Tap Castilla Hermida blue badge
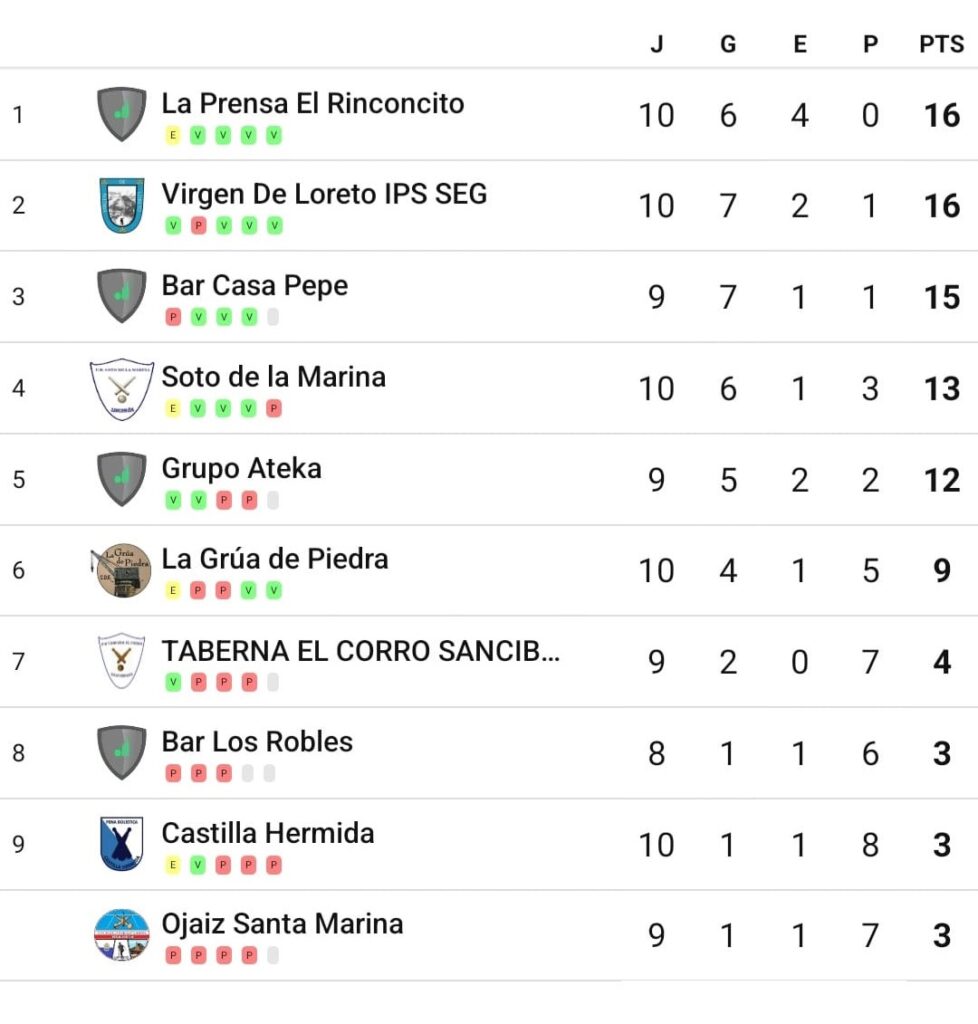This screenshot has height=1024, width=978. (121, 844)
